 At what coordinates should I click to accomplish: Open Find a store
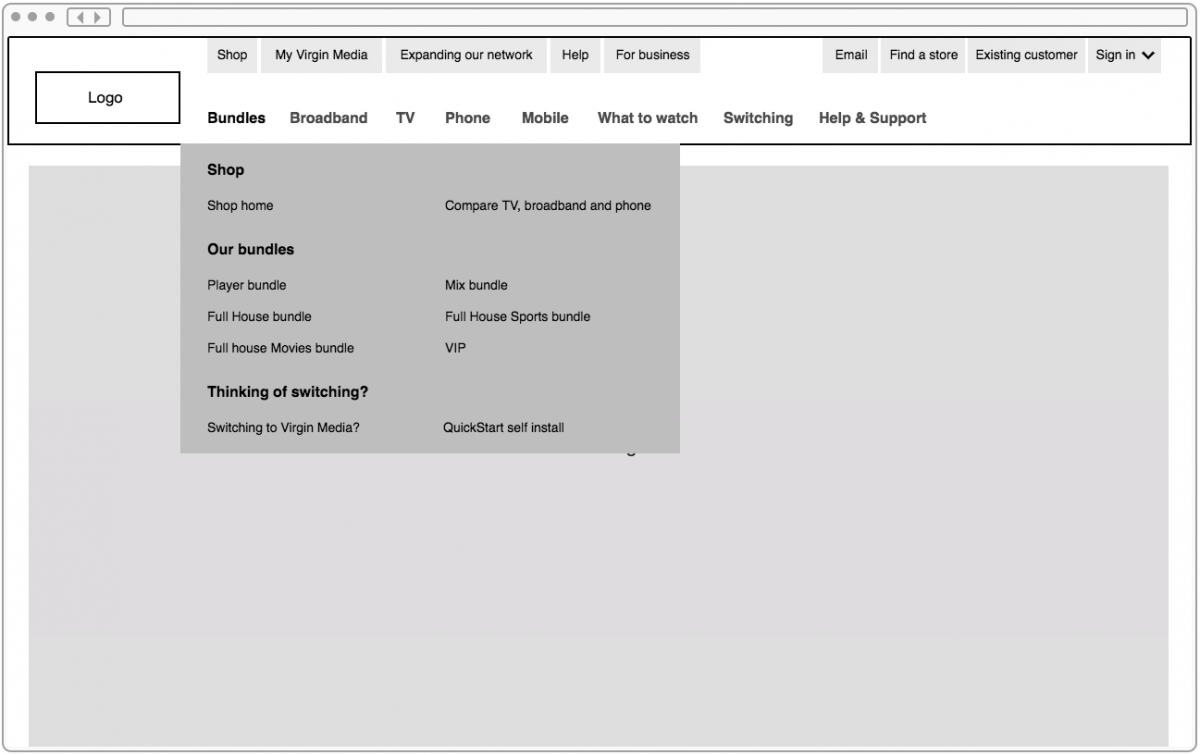click(921, 55)
